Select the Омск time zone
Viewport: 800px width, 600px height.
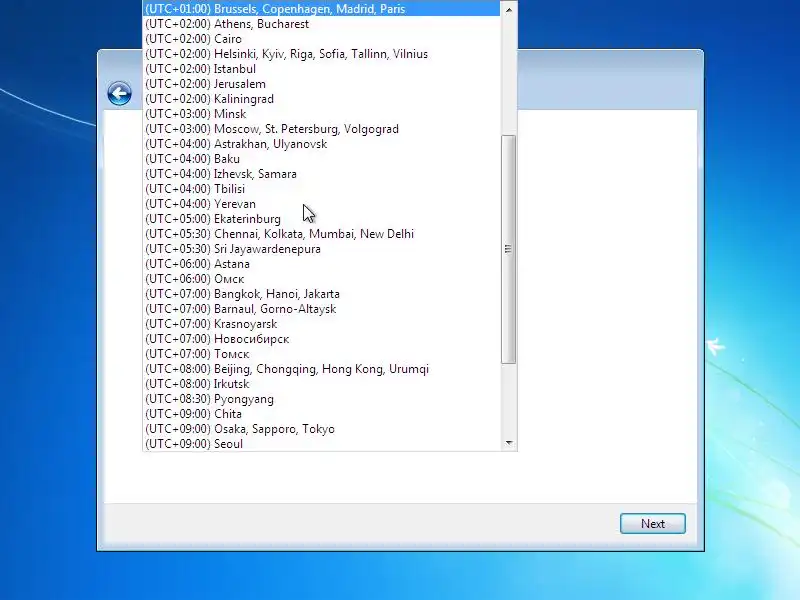[321, 279]
